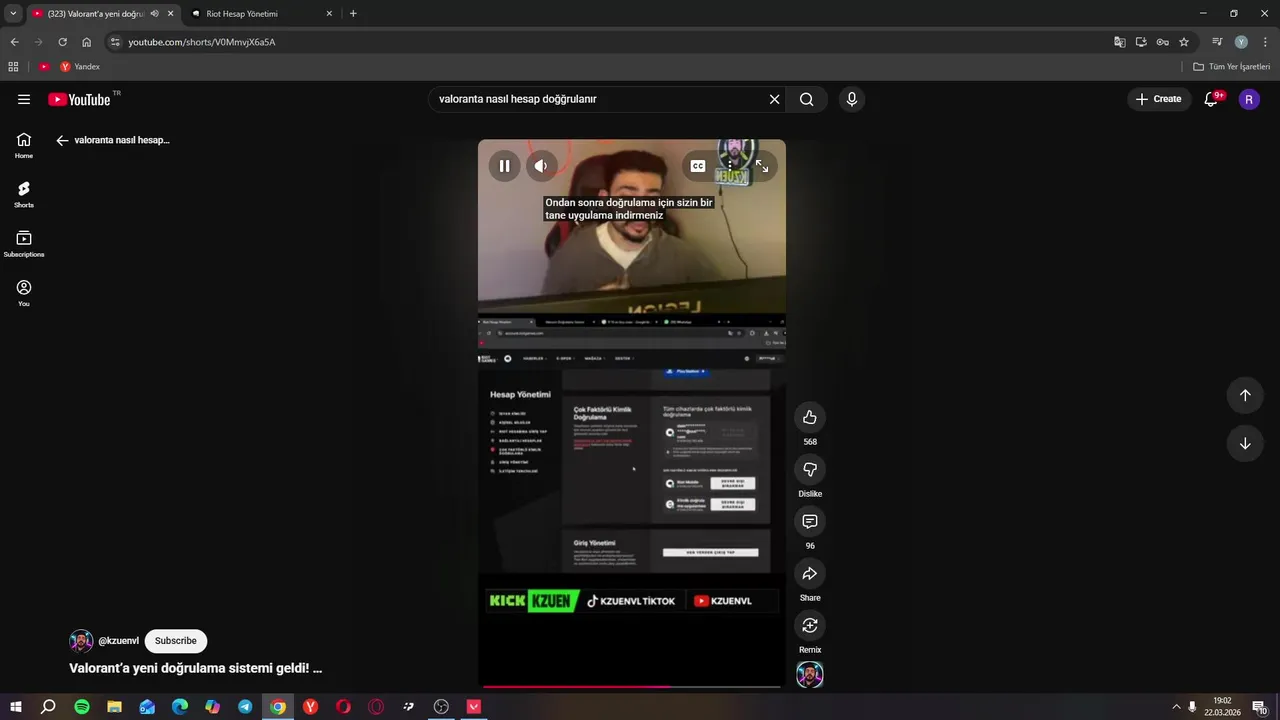
Task: Open the Create button
Action: [x=1159, y=99]
